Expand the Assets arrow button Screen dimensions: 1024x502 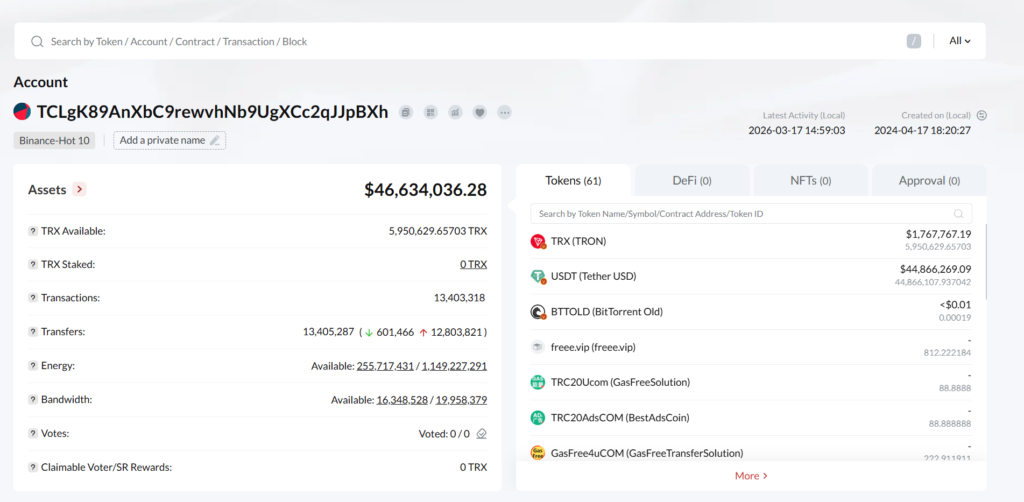[80, 189]
